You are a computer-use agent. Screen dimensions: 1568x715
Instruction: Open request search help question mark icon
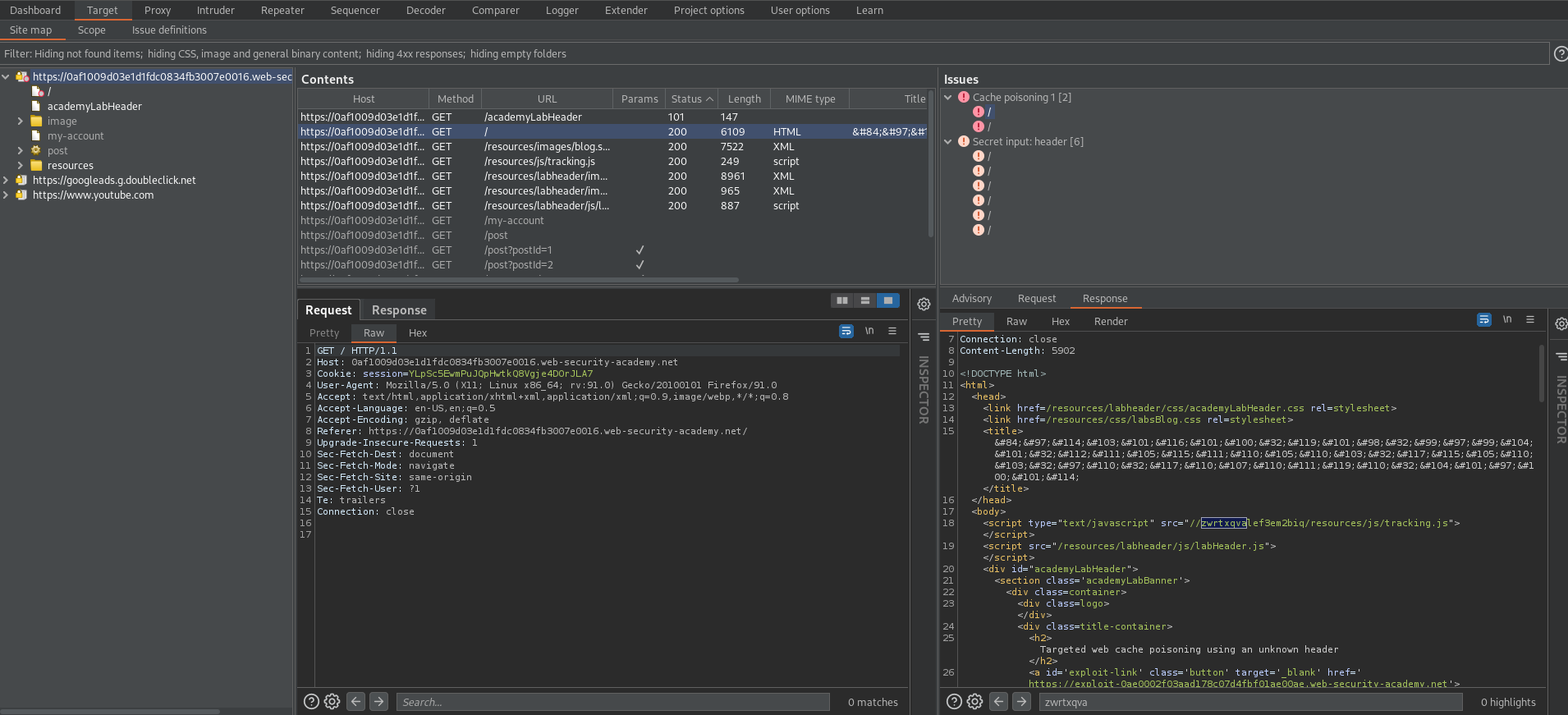pos(311,702)
